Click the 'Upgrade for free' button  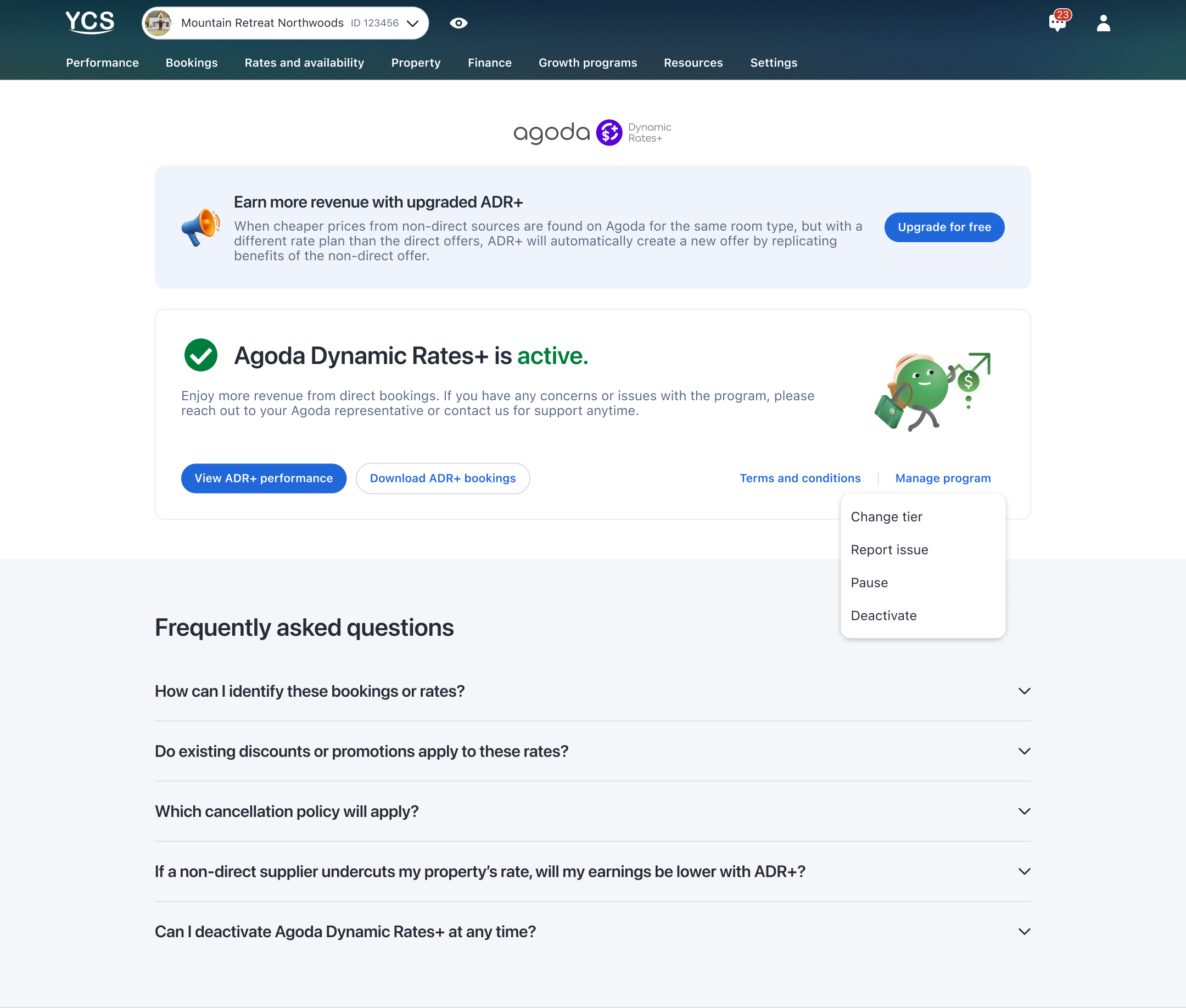click(944, 227)
